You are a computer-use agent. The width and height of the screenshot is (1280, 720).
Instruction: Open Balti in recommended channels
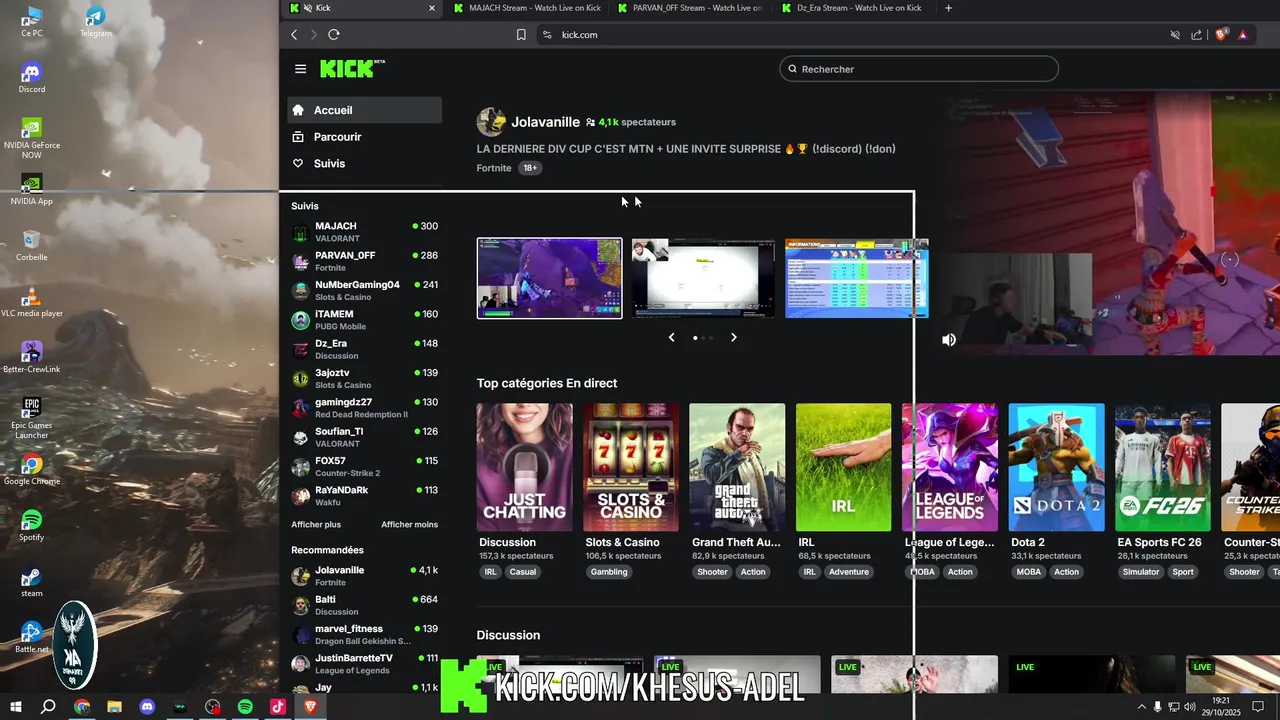point(365,605)
